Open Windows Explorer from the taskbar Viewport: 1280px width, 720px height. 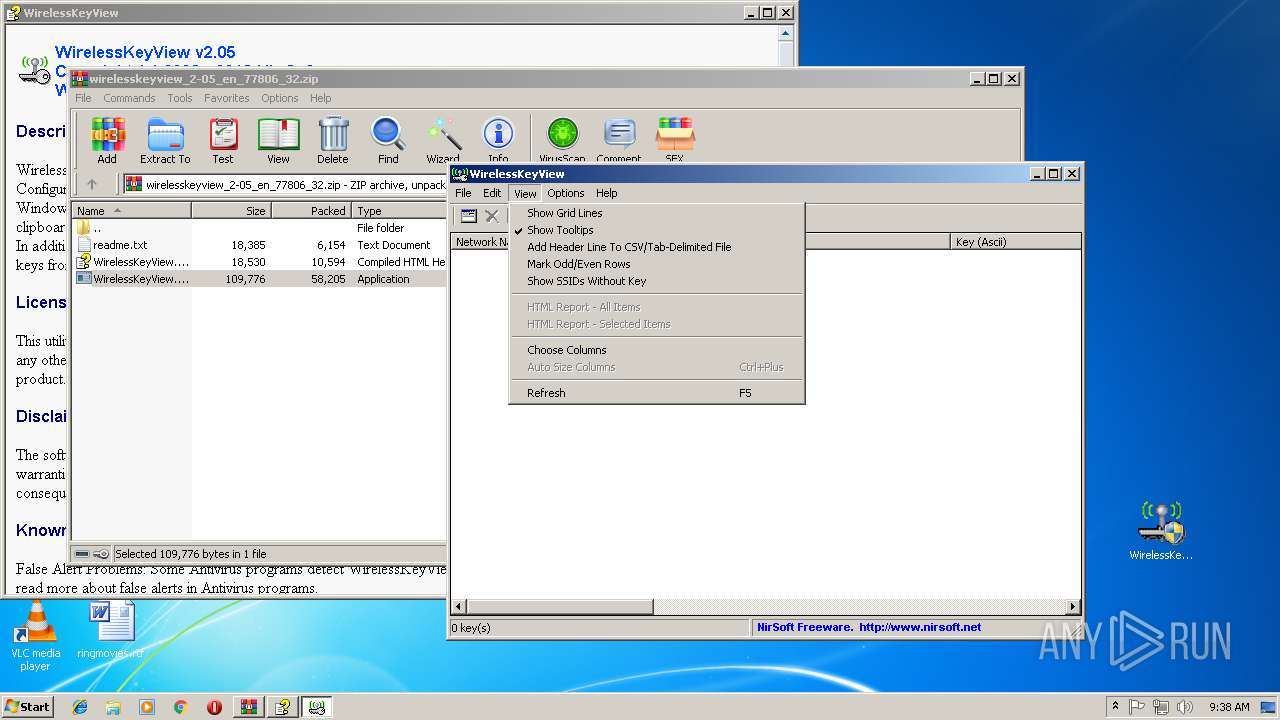pyautogui.click(x=113, y=707)
